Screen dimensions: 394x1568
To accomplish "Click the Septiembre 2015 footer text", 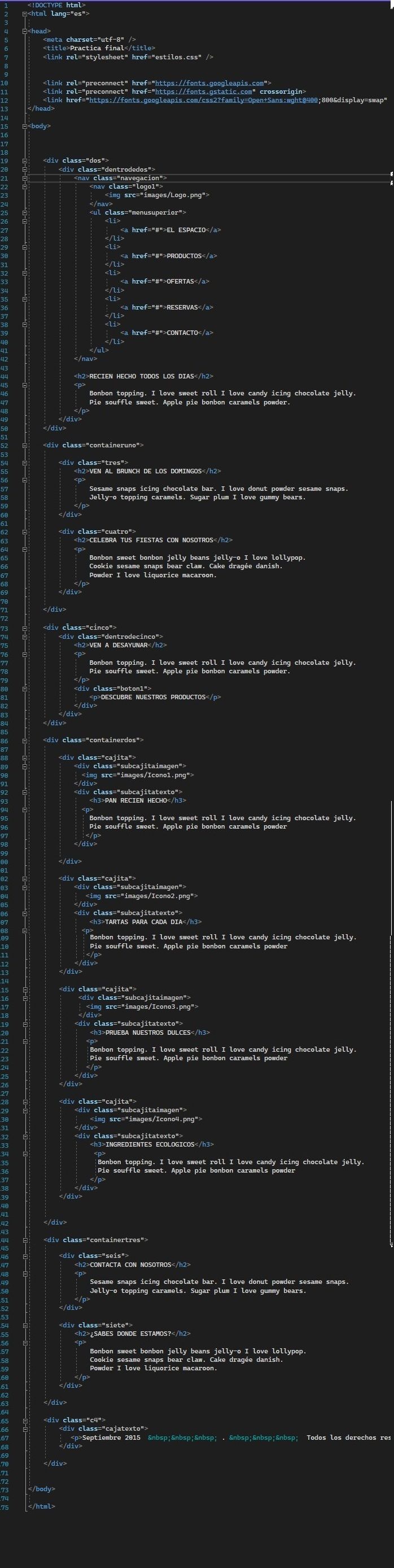I will click(x=111, y=1437).
